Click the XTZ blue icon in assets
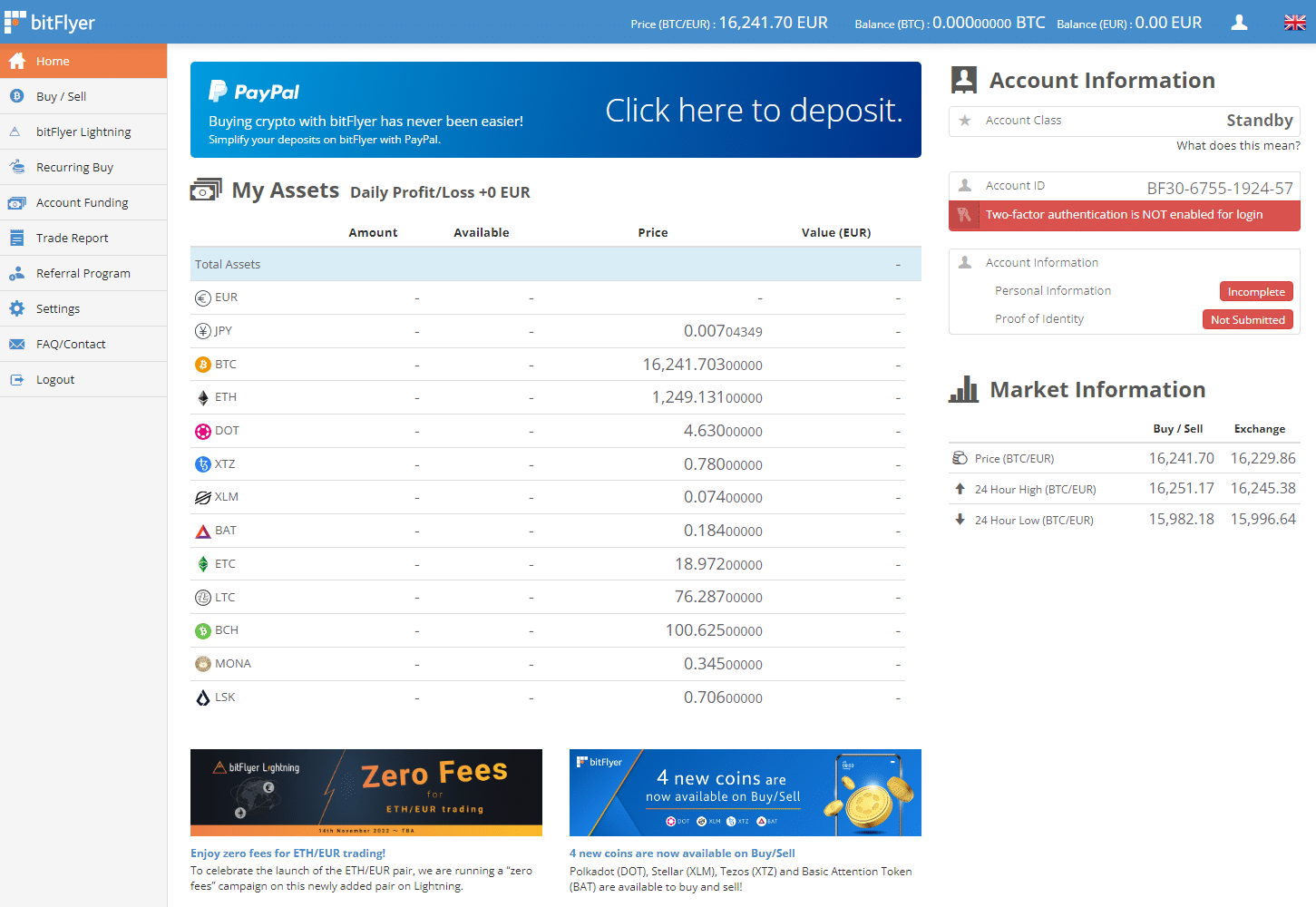 pyautogui.click(x=203, y=464)
